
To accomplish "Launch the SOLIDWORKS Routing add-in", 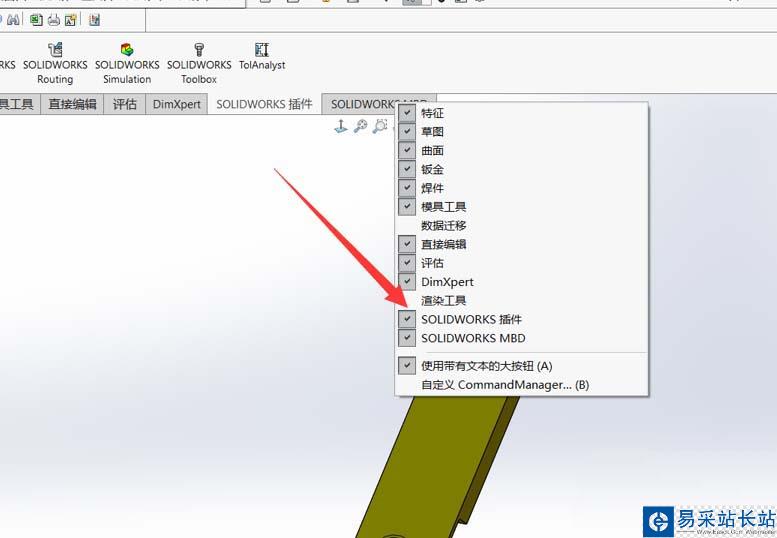I will click(x=55, y=63).
